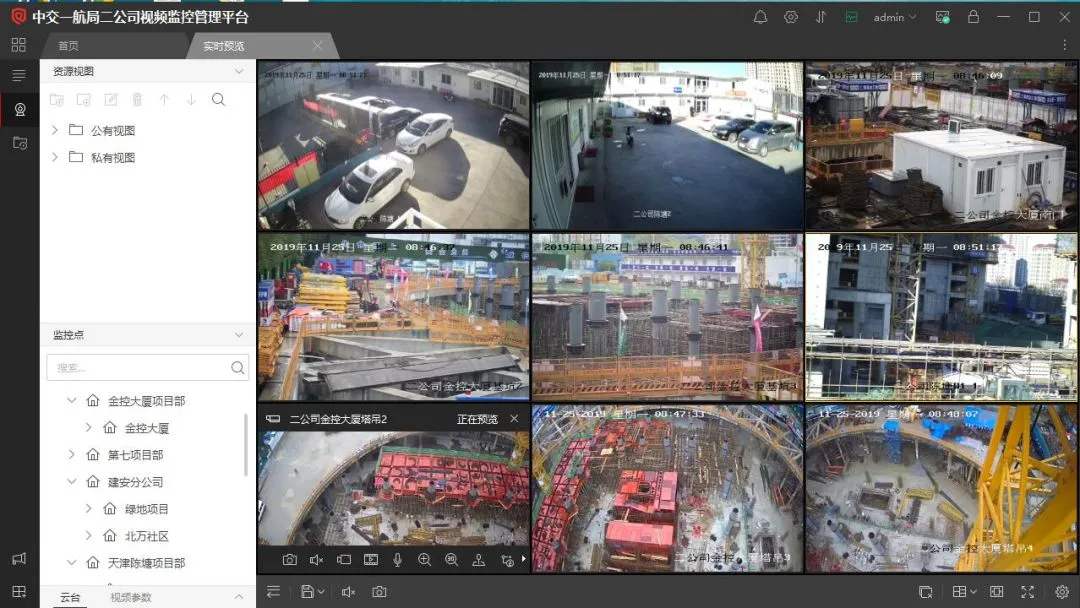Click the monitoring point search field
Screen dimensions: 1080x608
coord(138,368)
